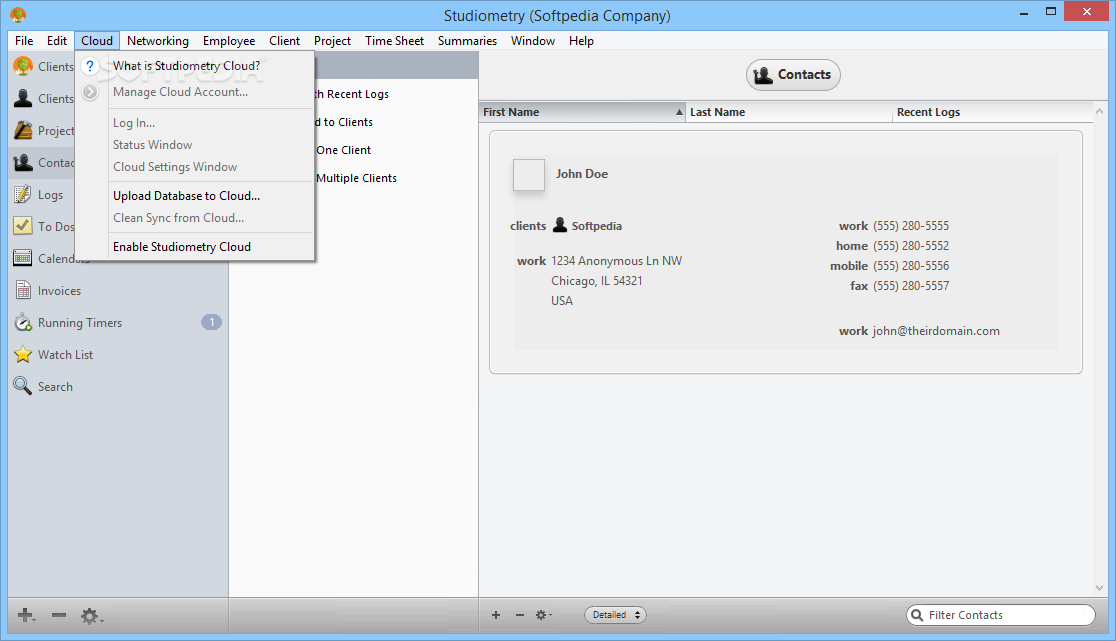Click the Softpedia client link
The image size is (1116, 641).
(x=596, y=226)
